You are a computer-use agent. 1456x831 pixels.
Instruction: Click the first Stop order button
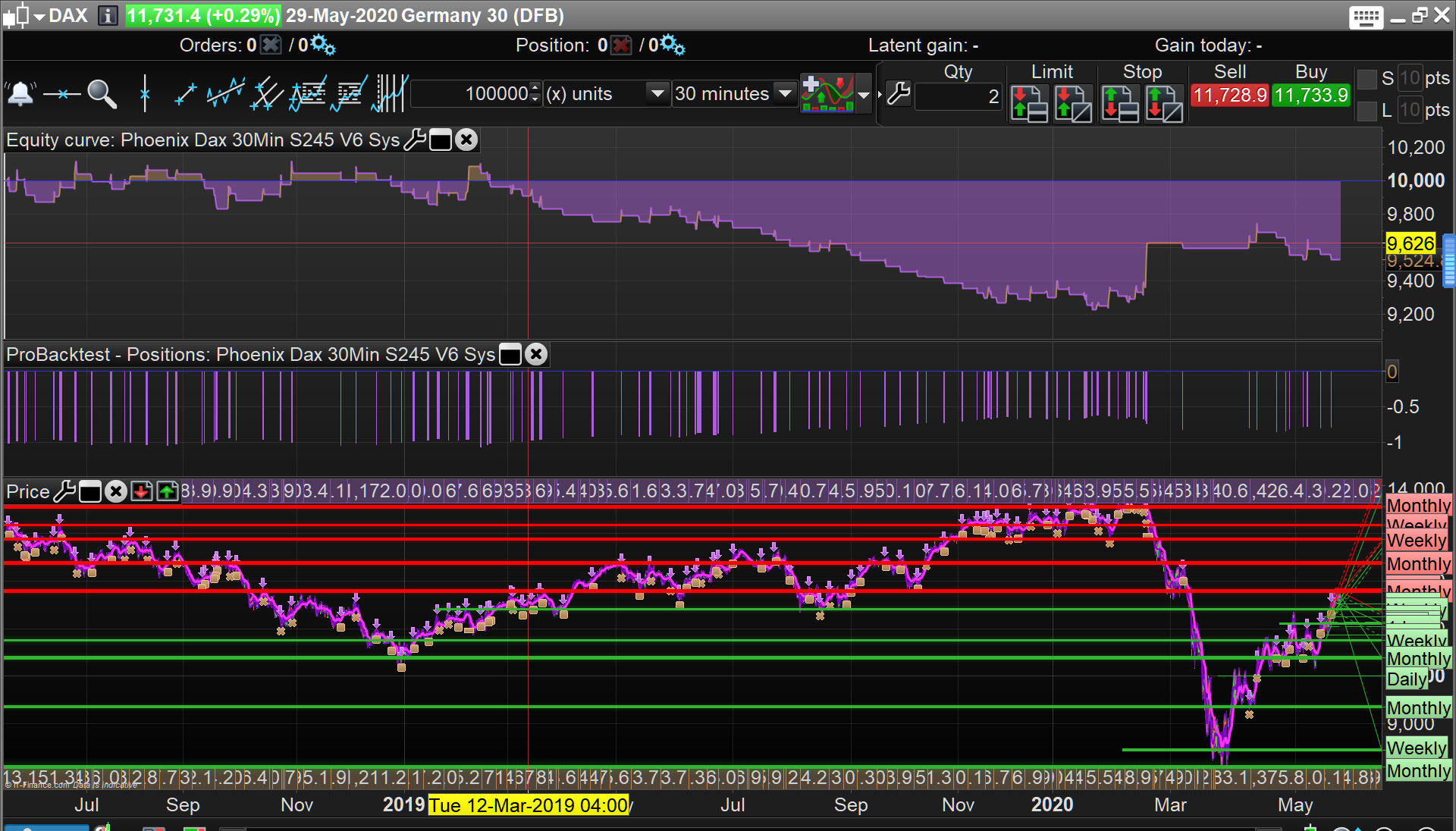pyautogui.click(x=1119, y=103)
